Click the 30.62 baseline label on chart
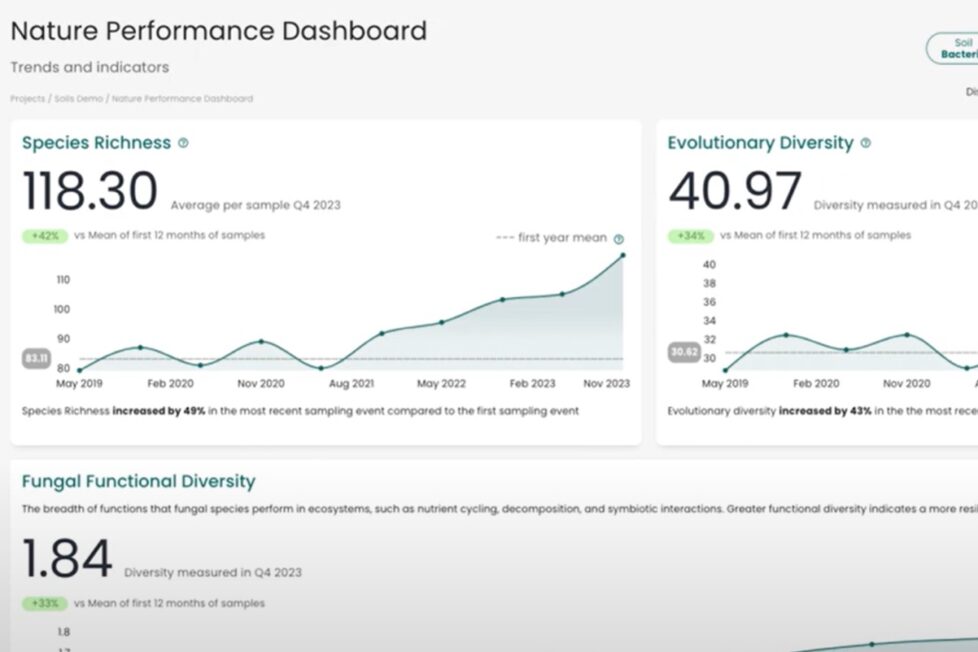Viewport: 978px width, 652px height. point(683,352)
